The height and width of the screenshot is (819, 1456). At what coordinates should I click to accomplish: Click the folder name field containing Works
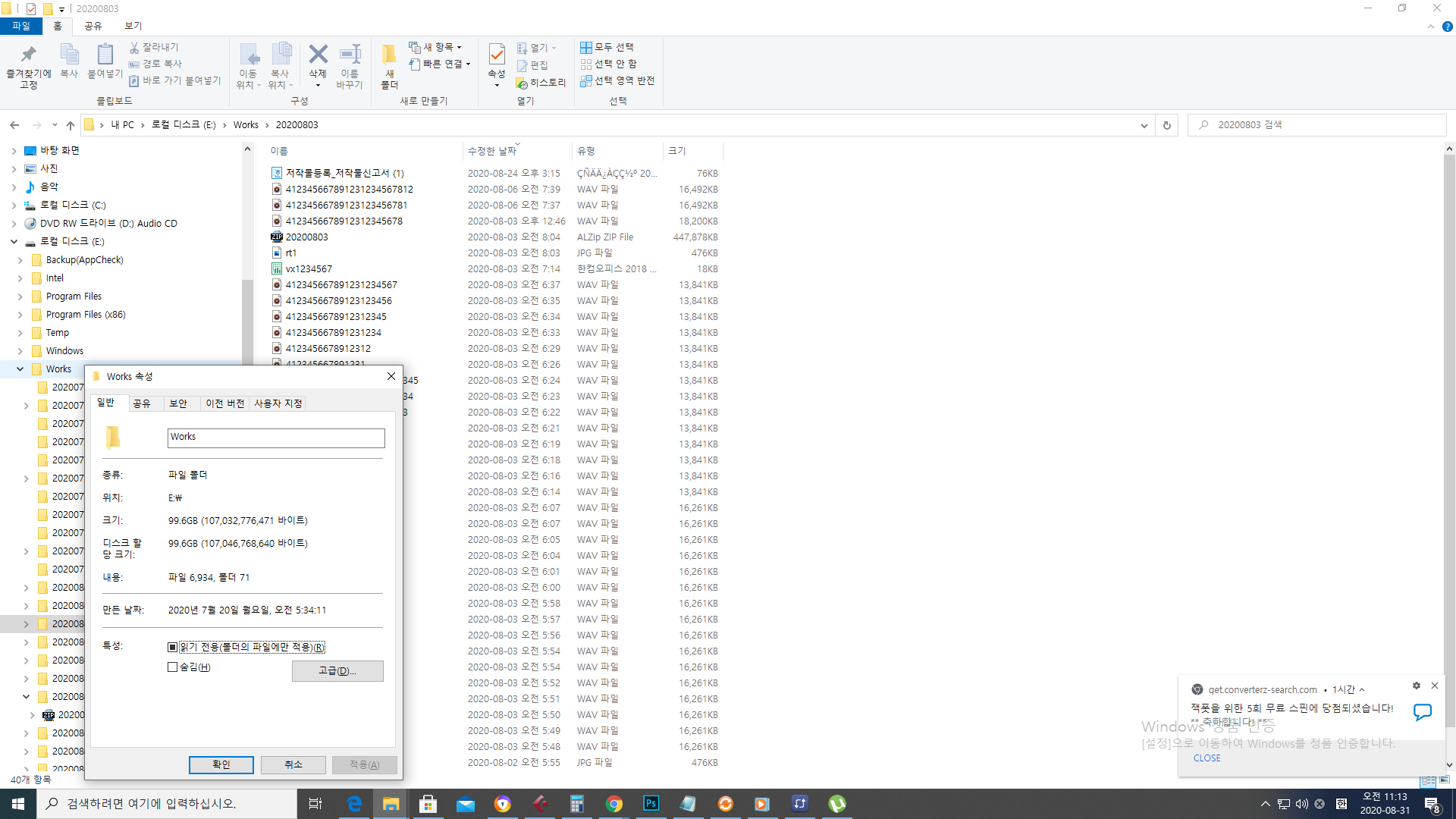276,438
